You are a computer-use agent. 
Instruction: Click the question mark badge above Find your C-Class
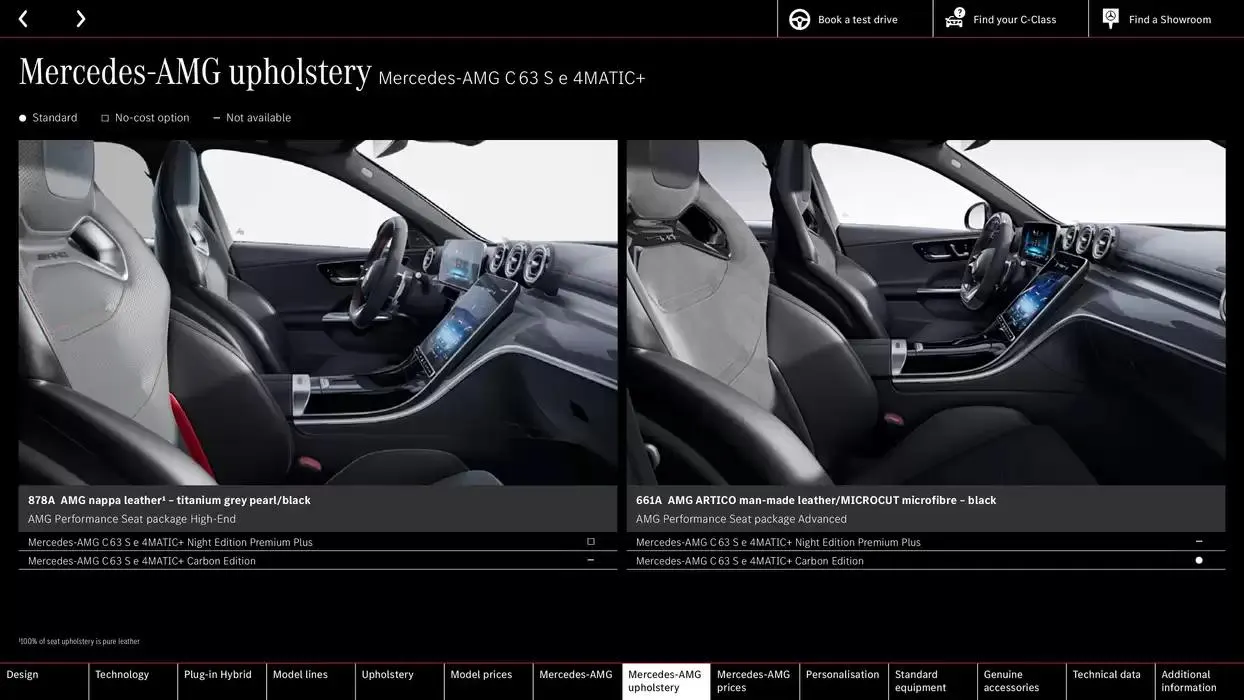[x=958, y=12]
